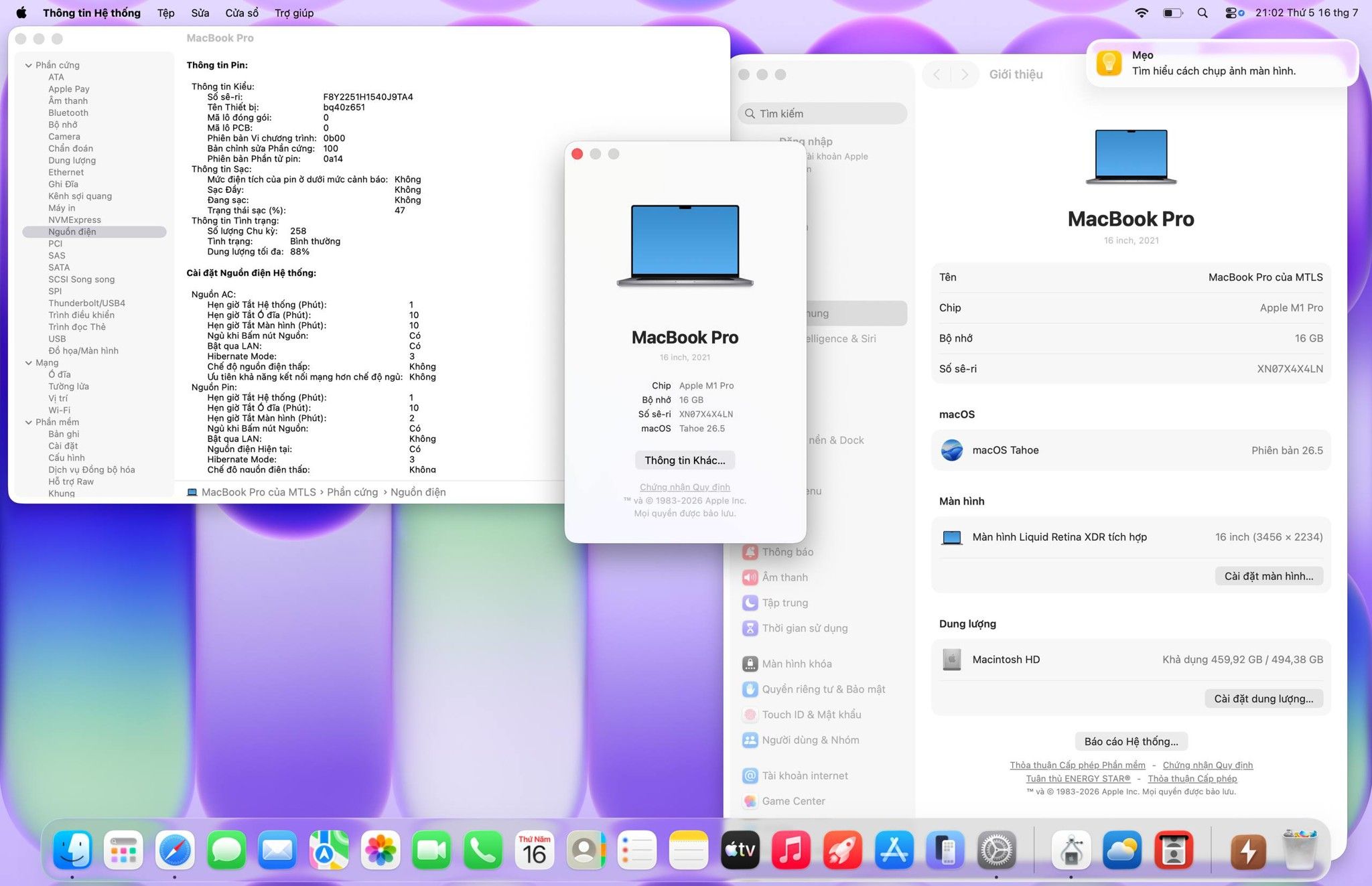Open the Mail app in the Dock

pyautogui.click(x=277, y=851)
